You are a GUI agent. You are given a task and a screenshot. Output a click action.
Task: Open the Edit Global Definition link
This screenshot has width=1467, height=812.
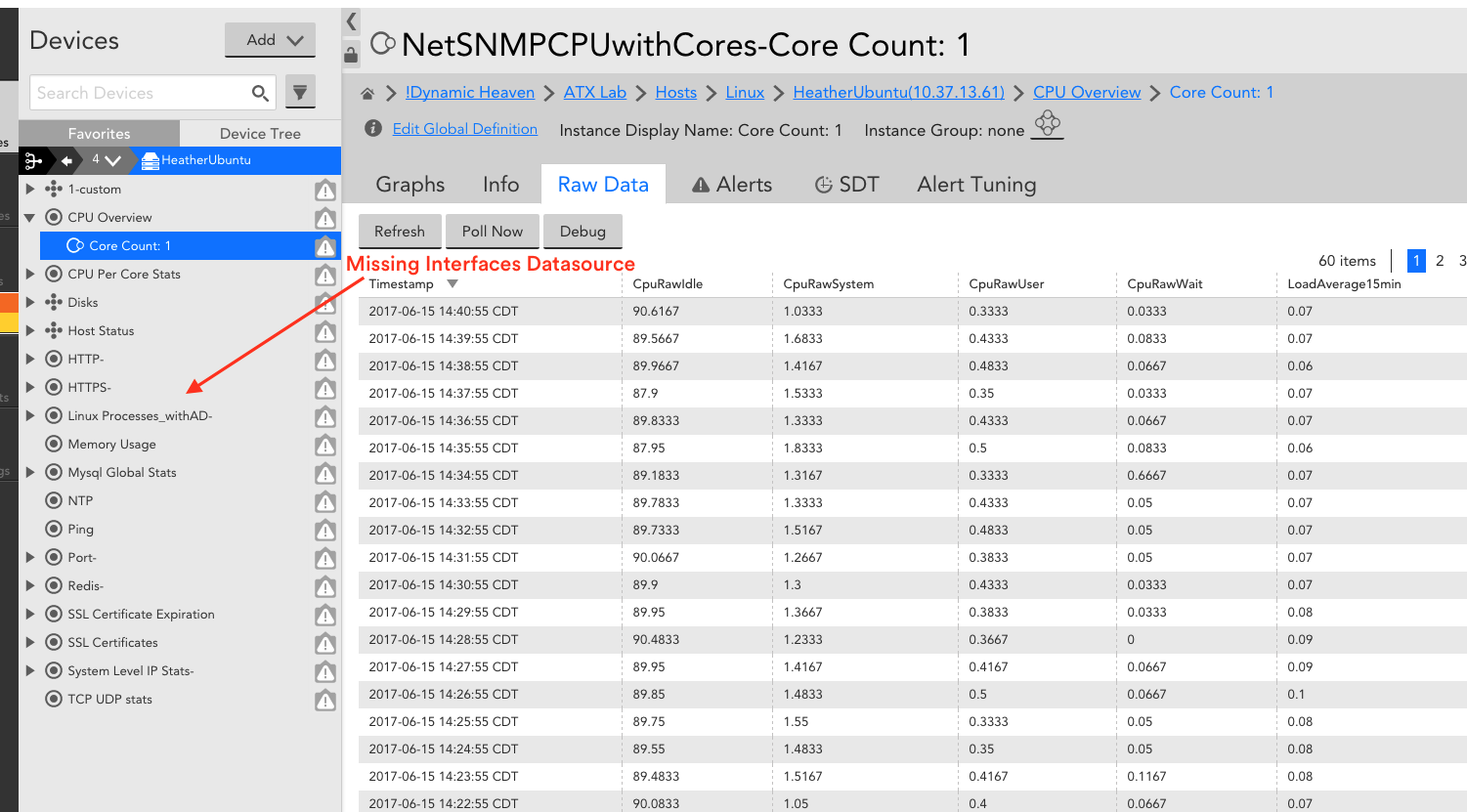pos(464,128)
